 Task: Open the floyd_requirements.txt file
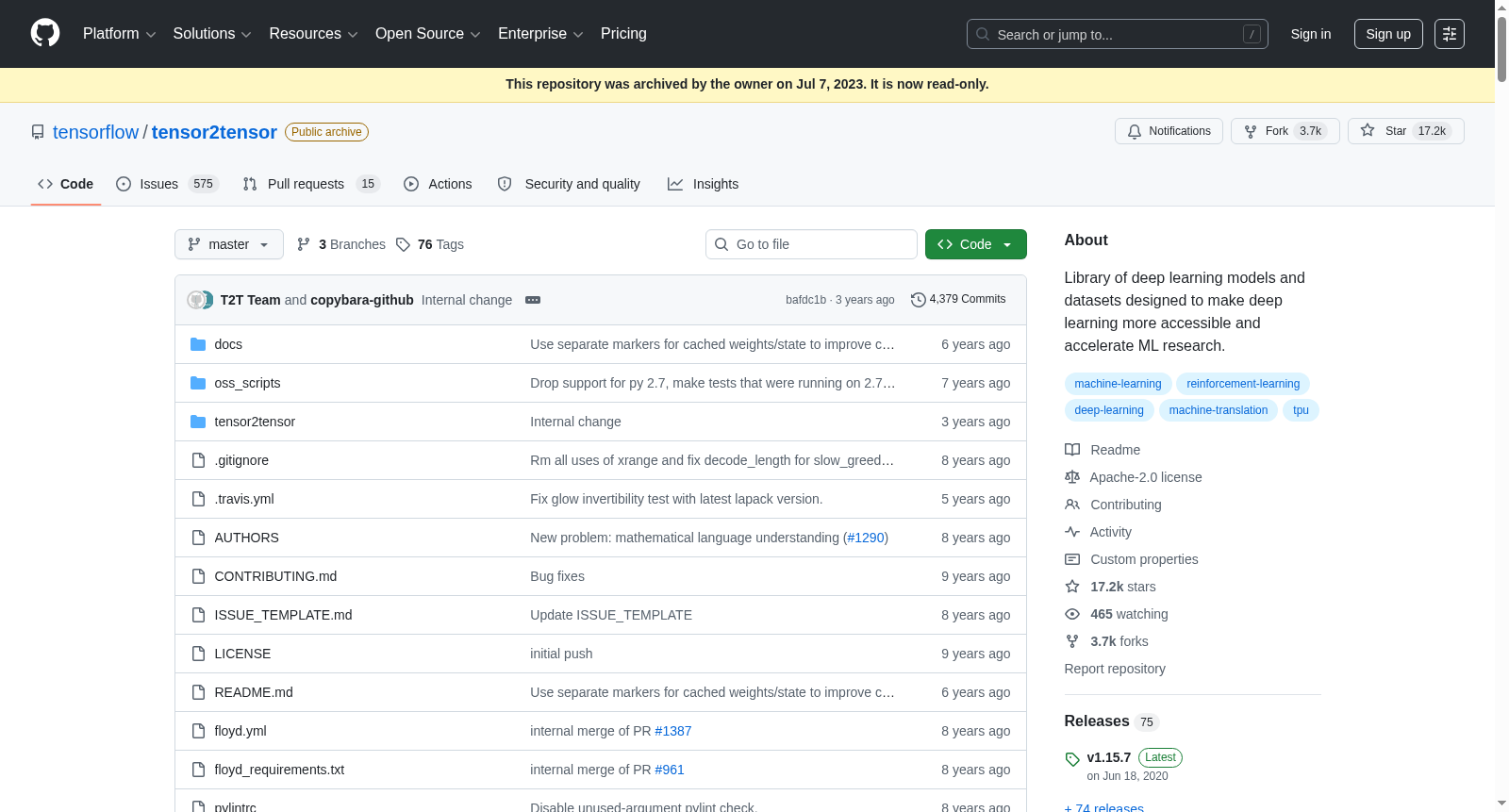click(x=279, y=770)
